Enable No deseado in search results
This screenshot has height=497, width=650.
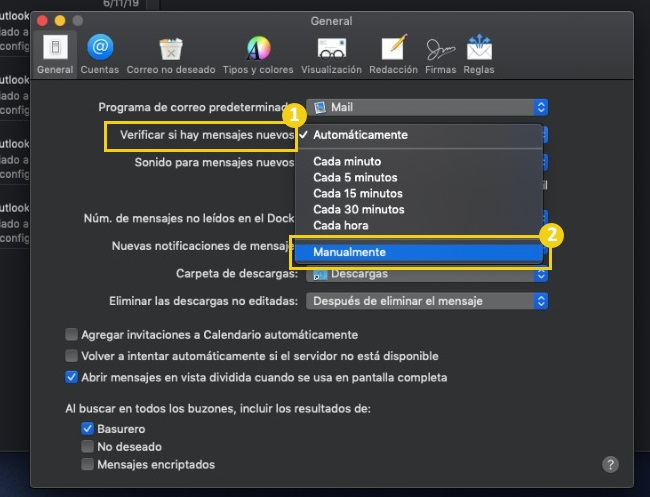click(x=87, y=446)
